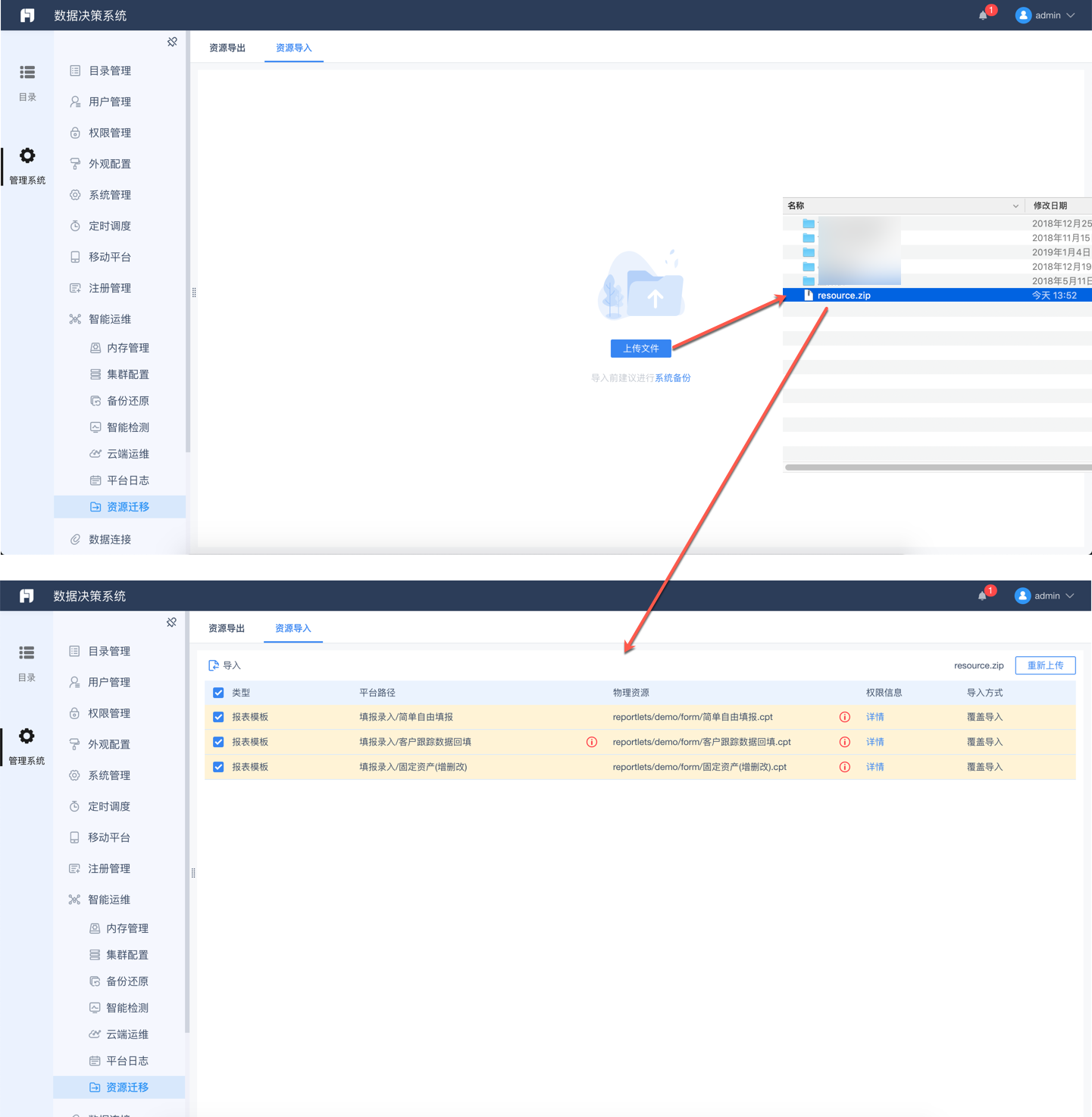1092x1117 pixels.
Task: Click the 平台日志 icon in the upload-page window
Action: [95, 480]
